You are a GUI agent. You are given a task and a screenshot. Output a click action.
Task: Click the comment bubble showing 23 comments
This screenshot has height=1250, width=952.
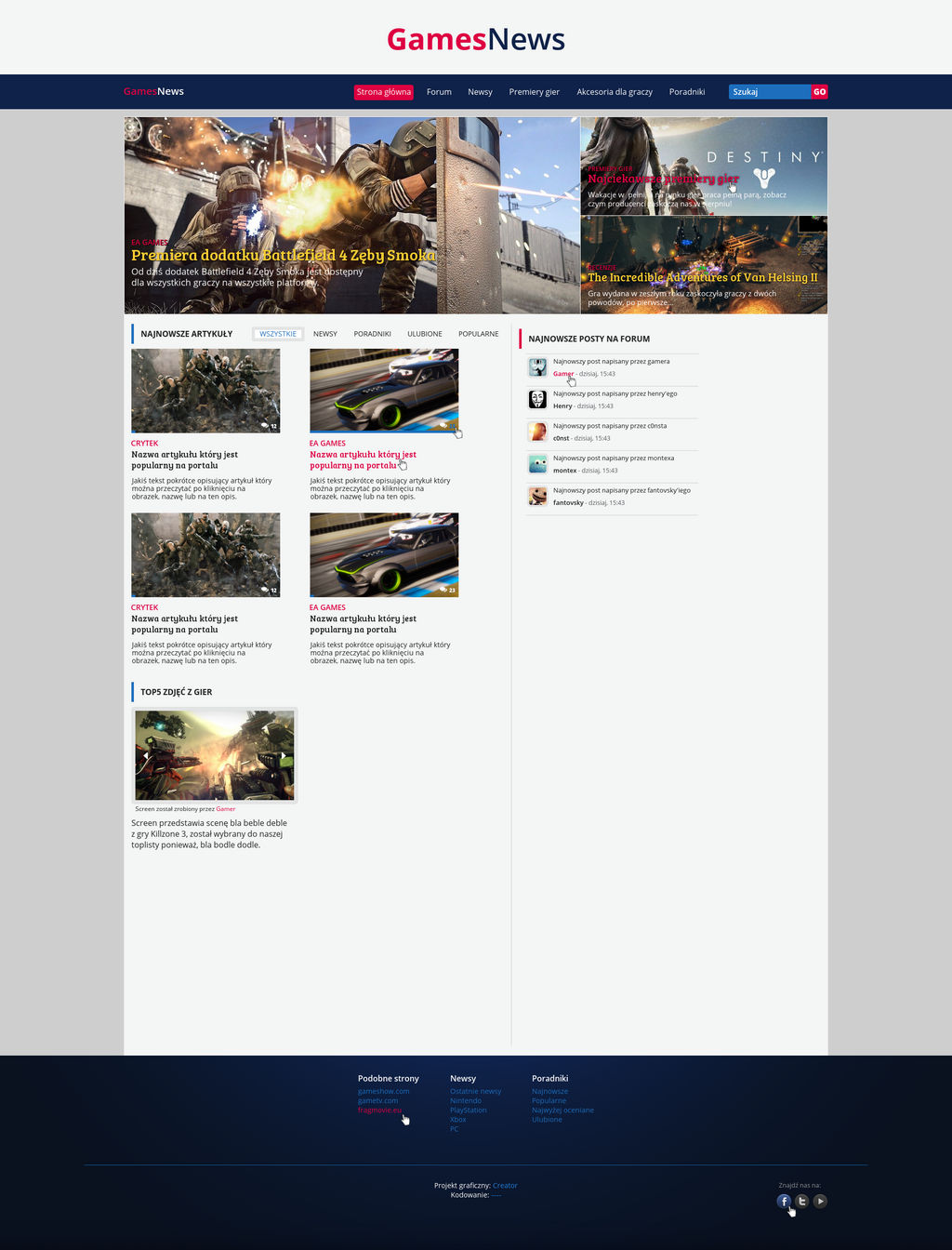tap(448, 590)
